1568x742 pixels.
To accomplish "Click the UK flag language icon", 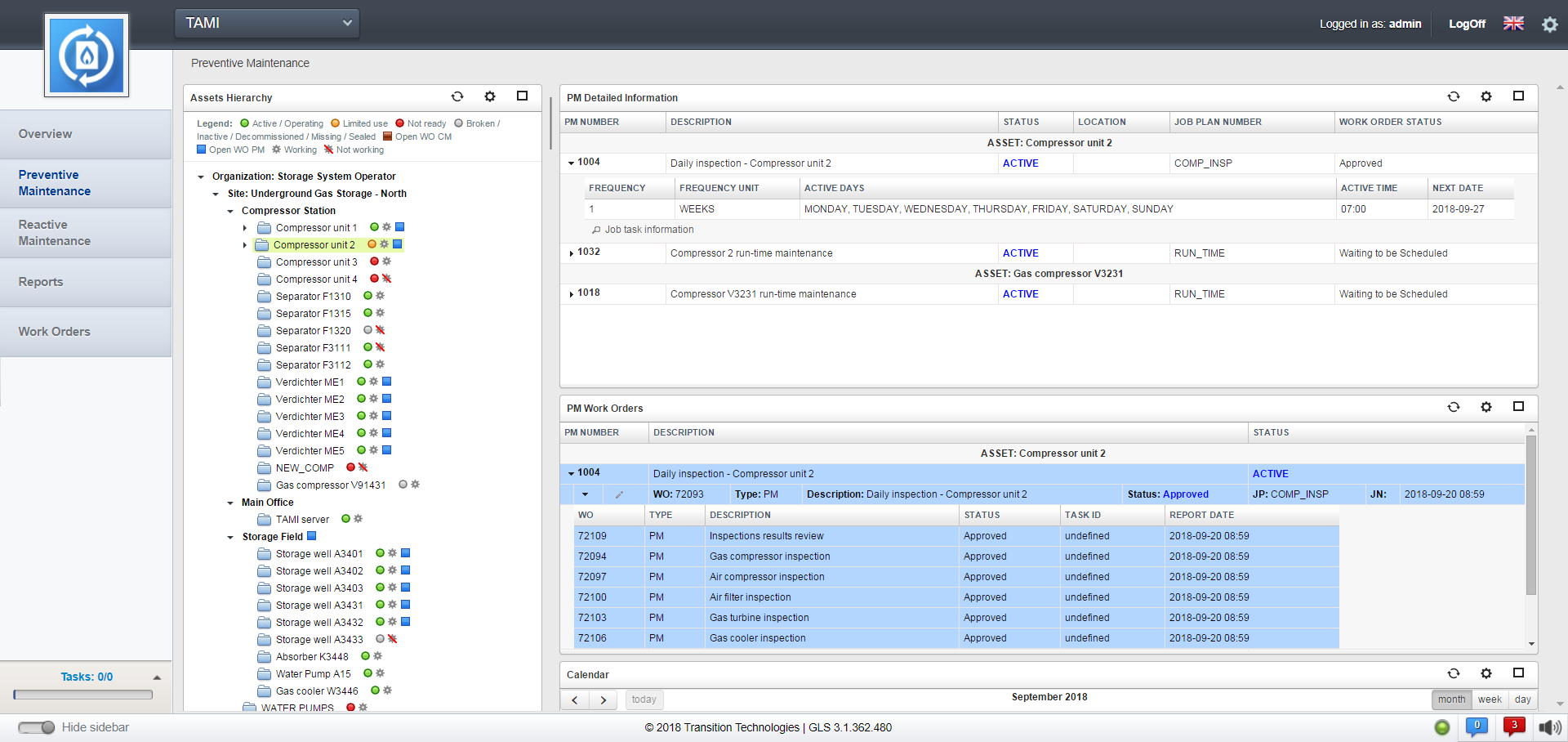I will (1513, 24).
